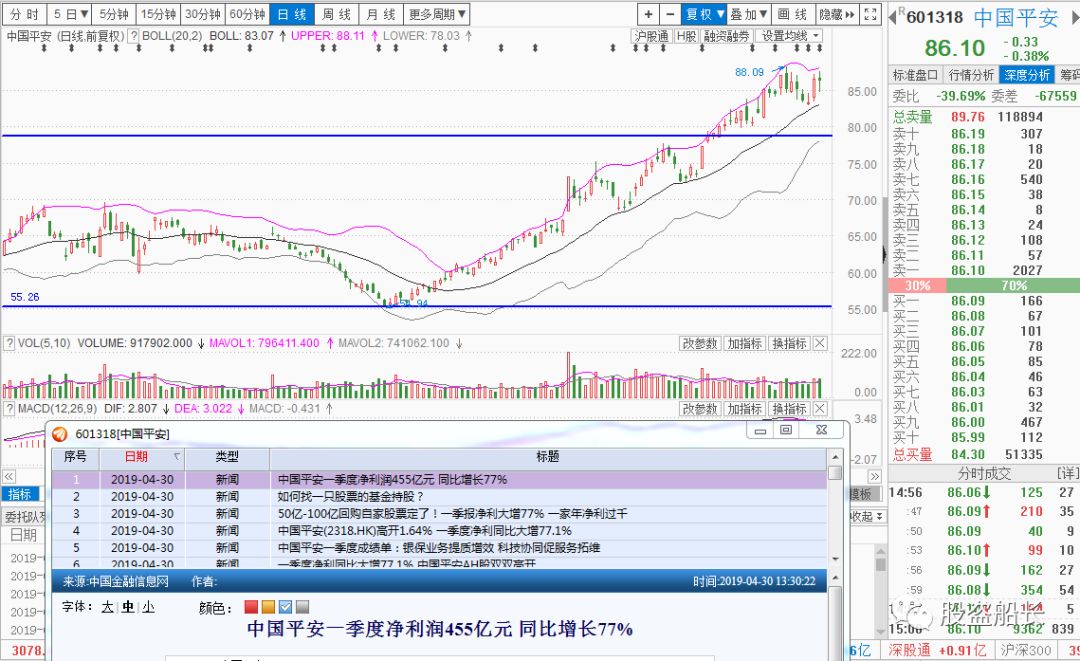Viewport: 1080px width, 661px height.
Task: Open help for MACD(12,26,9) indicator
Action: click(10, 409)
